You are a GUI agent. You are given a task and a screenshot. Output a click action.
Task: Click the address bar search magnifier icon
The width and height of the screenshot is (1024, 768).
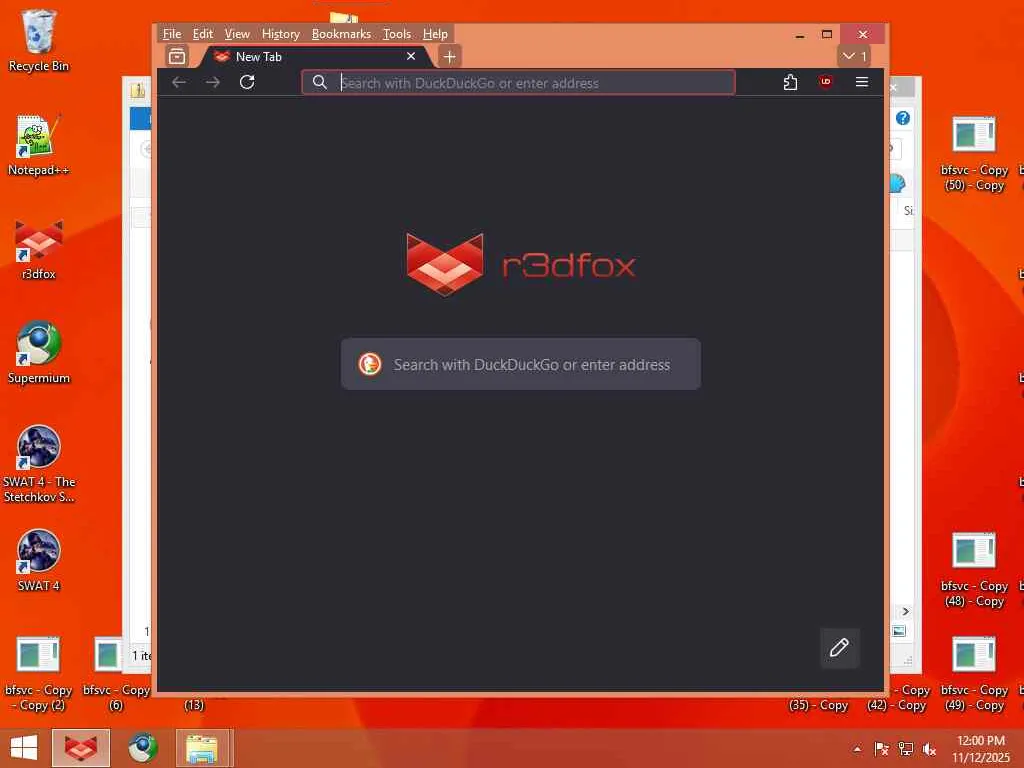pyautogui.click(x=319, y=82)
